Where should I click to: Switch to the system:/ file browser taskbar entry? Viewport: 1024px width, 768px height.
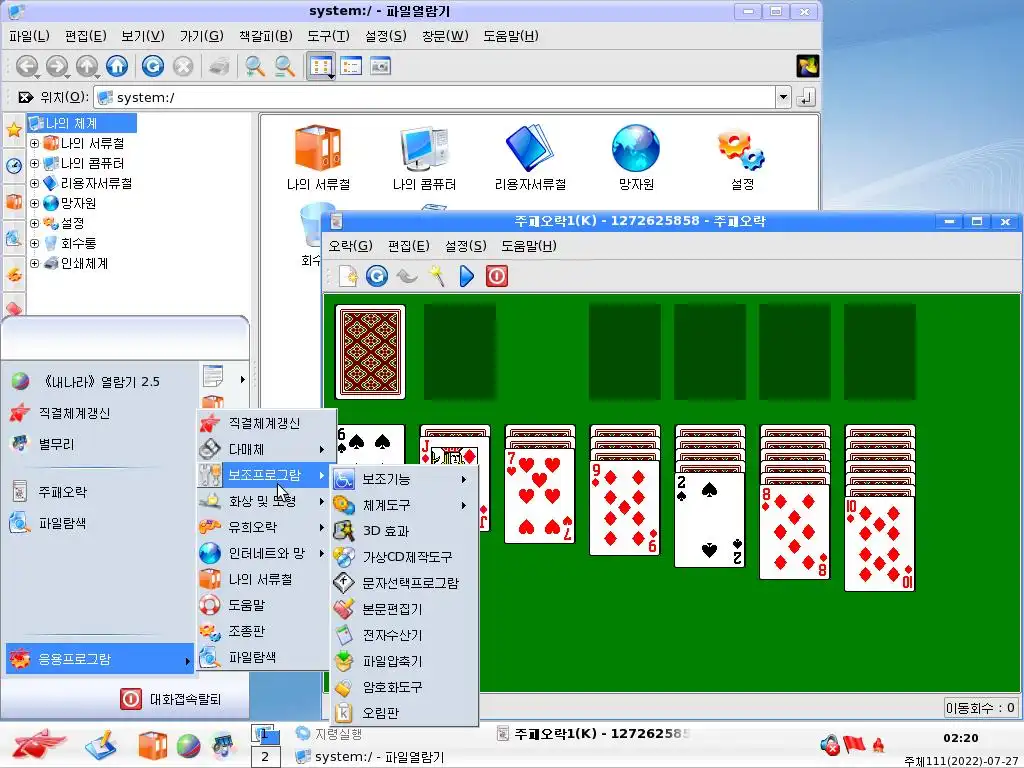[x=370, y=757]
